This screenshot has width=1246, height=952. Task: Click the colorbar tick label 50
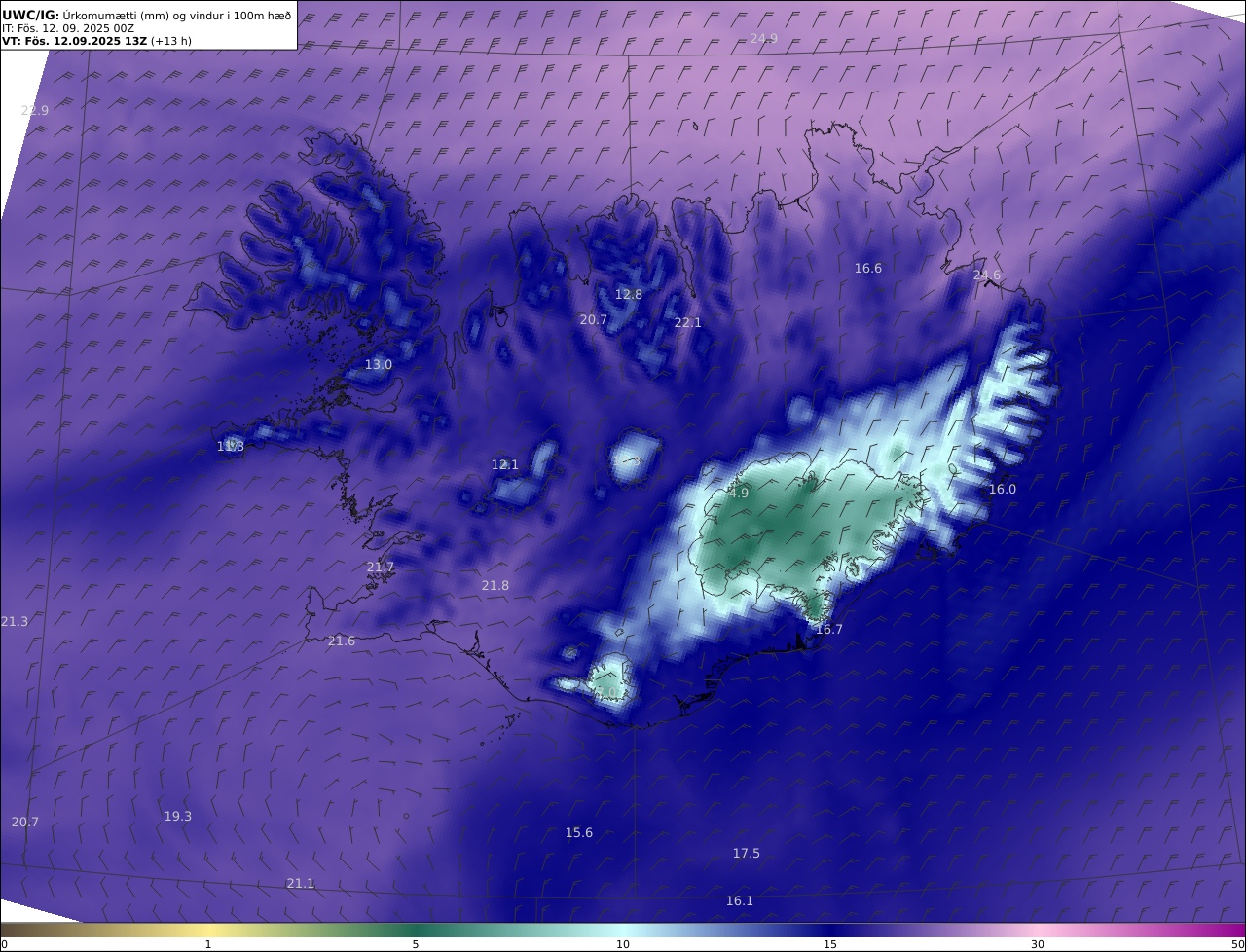click(x=1238, y=944)
